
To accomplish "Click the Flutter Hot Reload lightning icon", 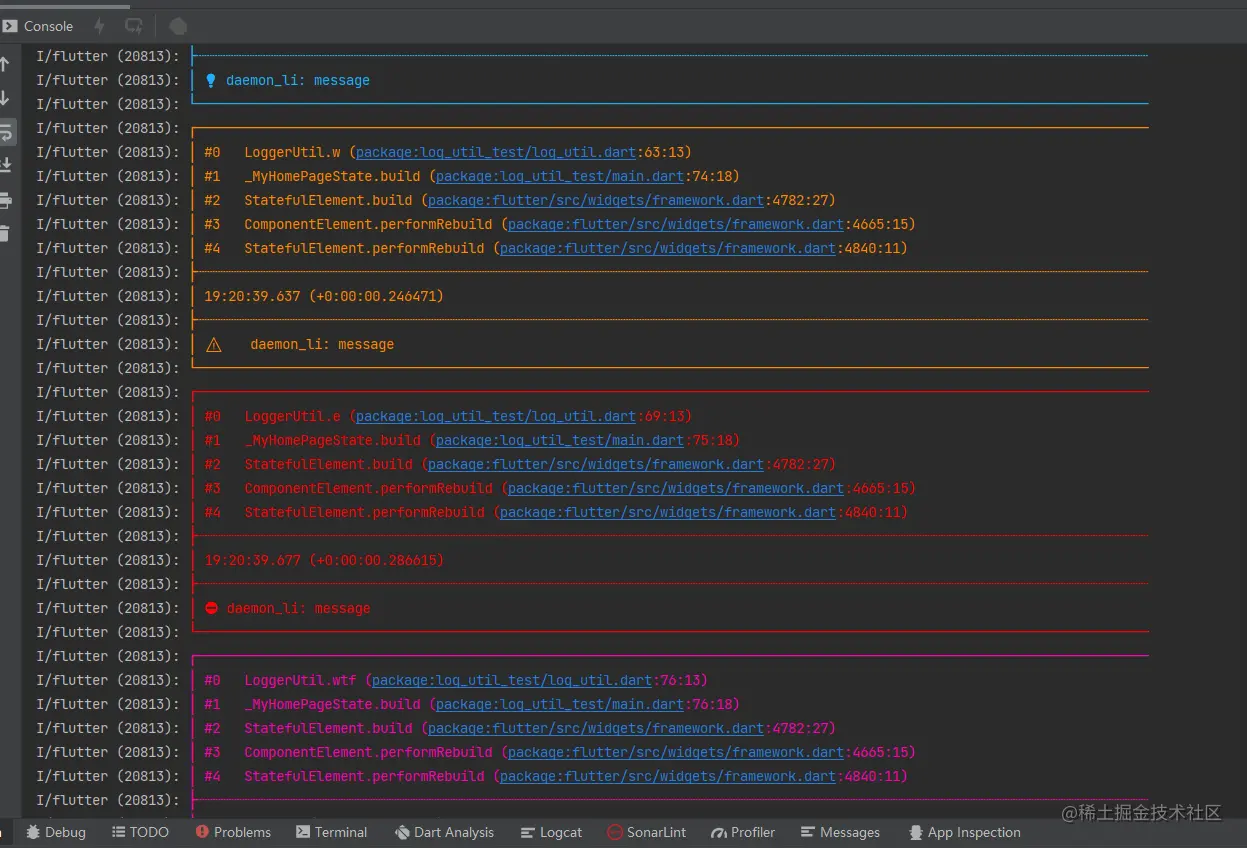I will pyautogui.click(x=99, y=26).
